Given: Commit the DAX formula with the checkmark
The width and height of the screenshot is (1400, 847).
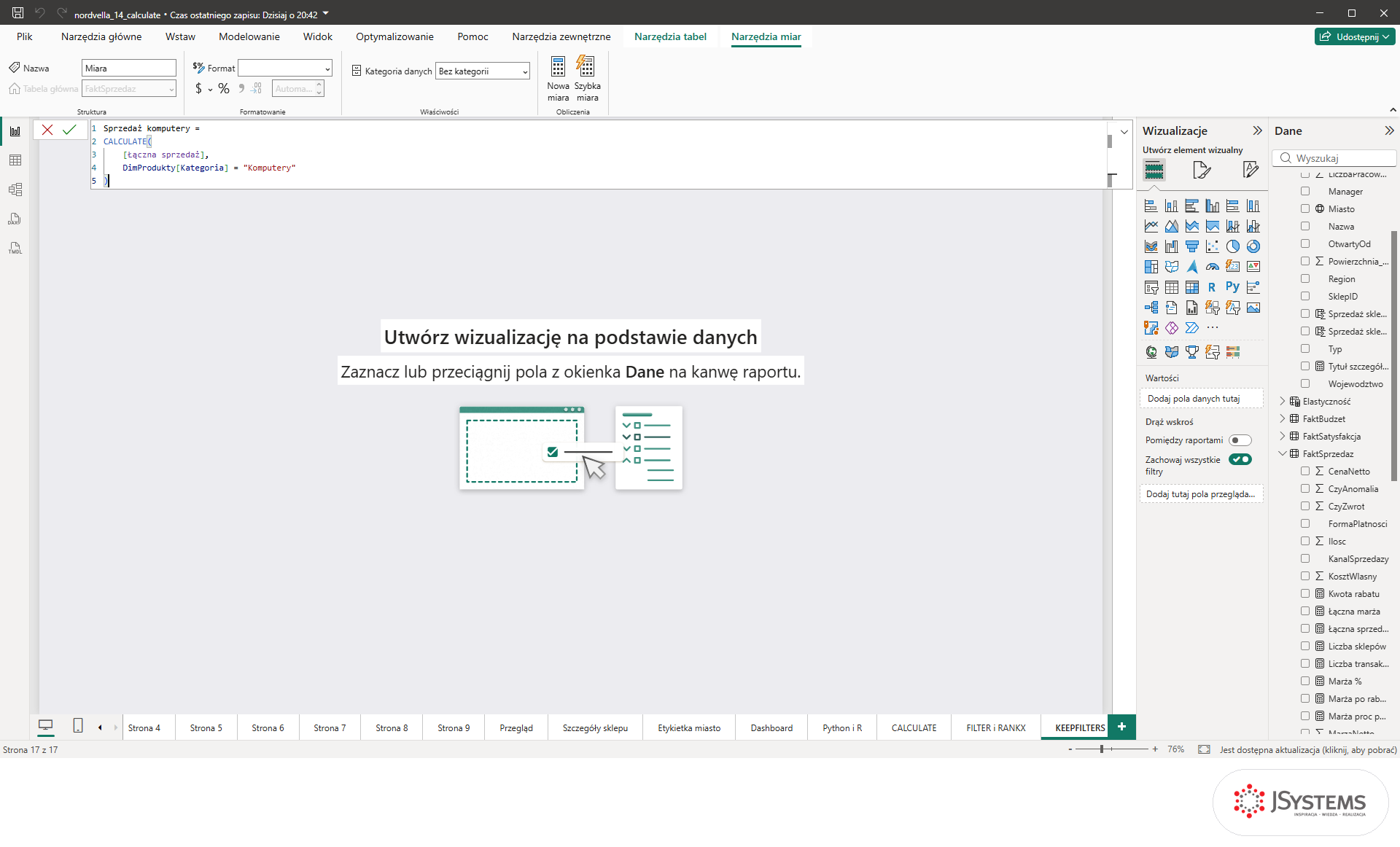Looking at the screenshot, I should click(x=69, y=130).
